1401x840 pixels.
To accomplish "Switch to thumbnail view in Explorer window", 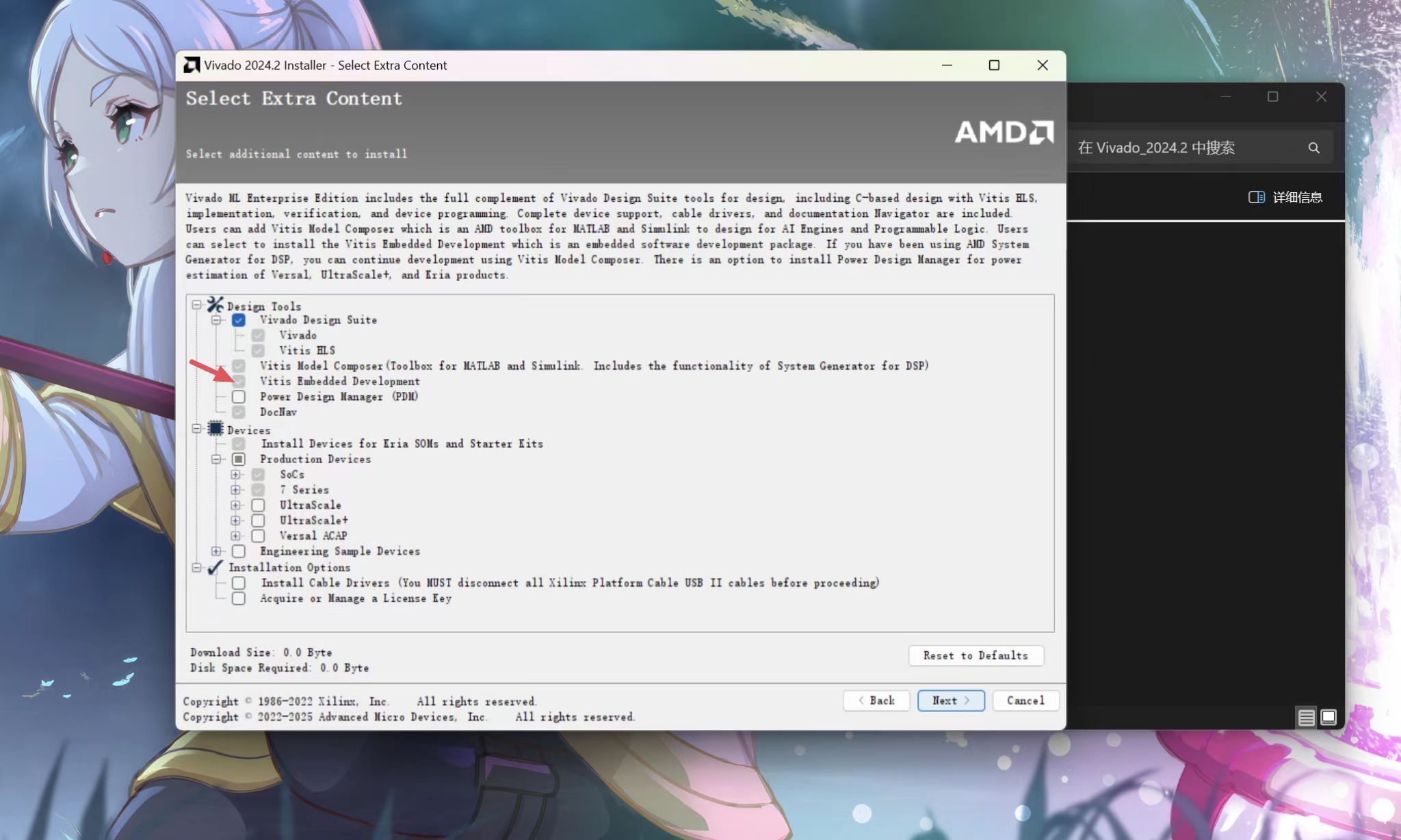I will [x=1328, y=717].
